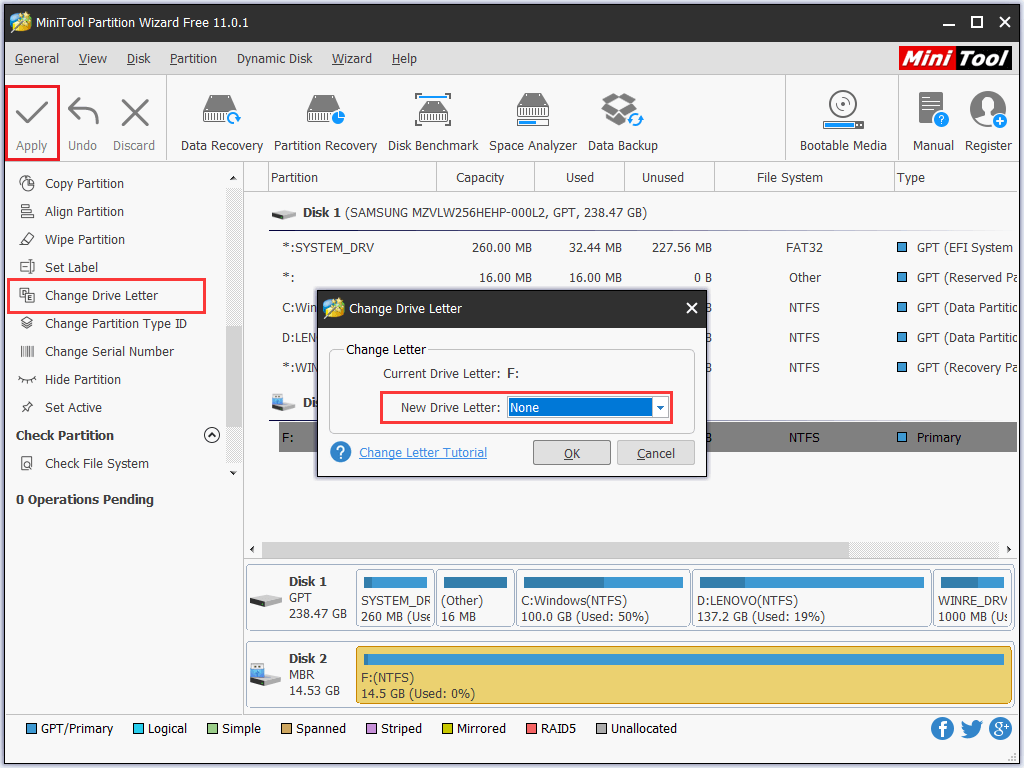Click Cancel in Change Drive Letter dialog
The image size is (1024, 768).
(656, 453)
